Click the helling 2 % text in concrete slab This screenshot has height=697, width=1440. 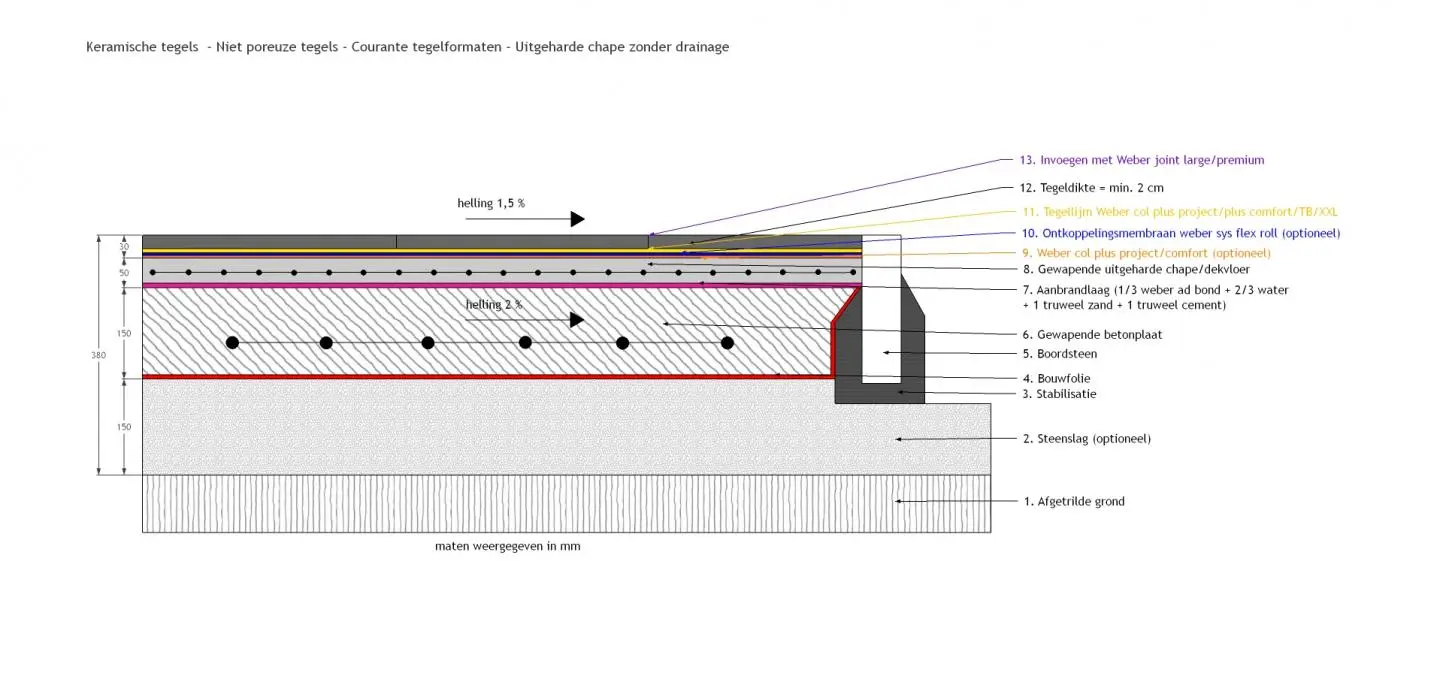pos(493,304)
